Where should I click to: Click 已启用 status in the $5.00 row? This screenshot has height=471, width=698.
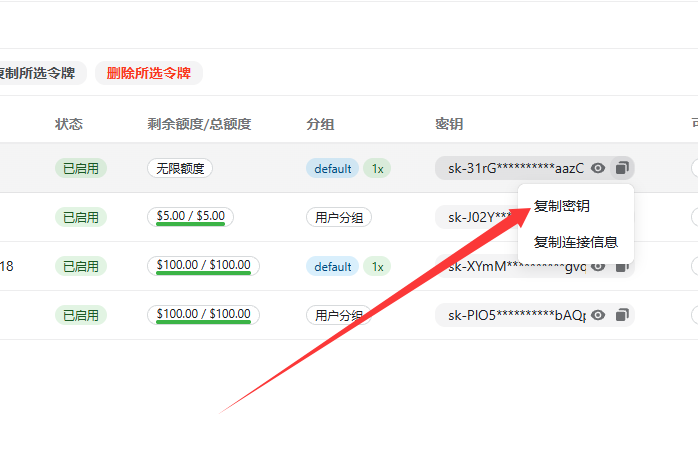[x=81, y=217]
